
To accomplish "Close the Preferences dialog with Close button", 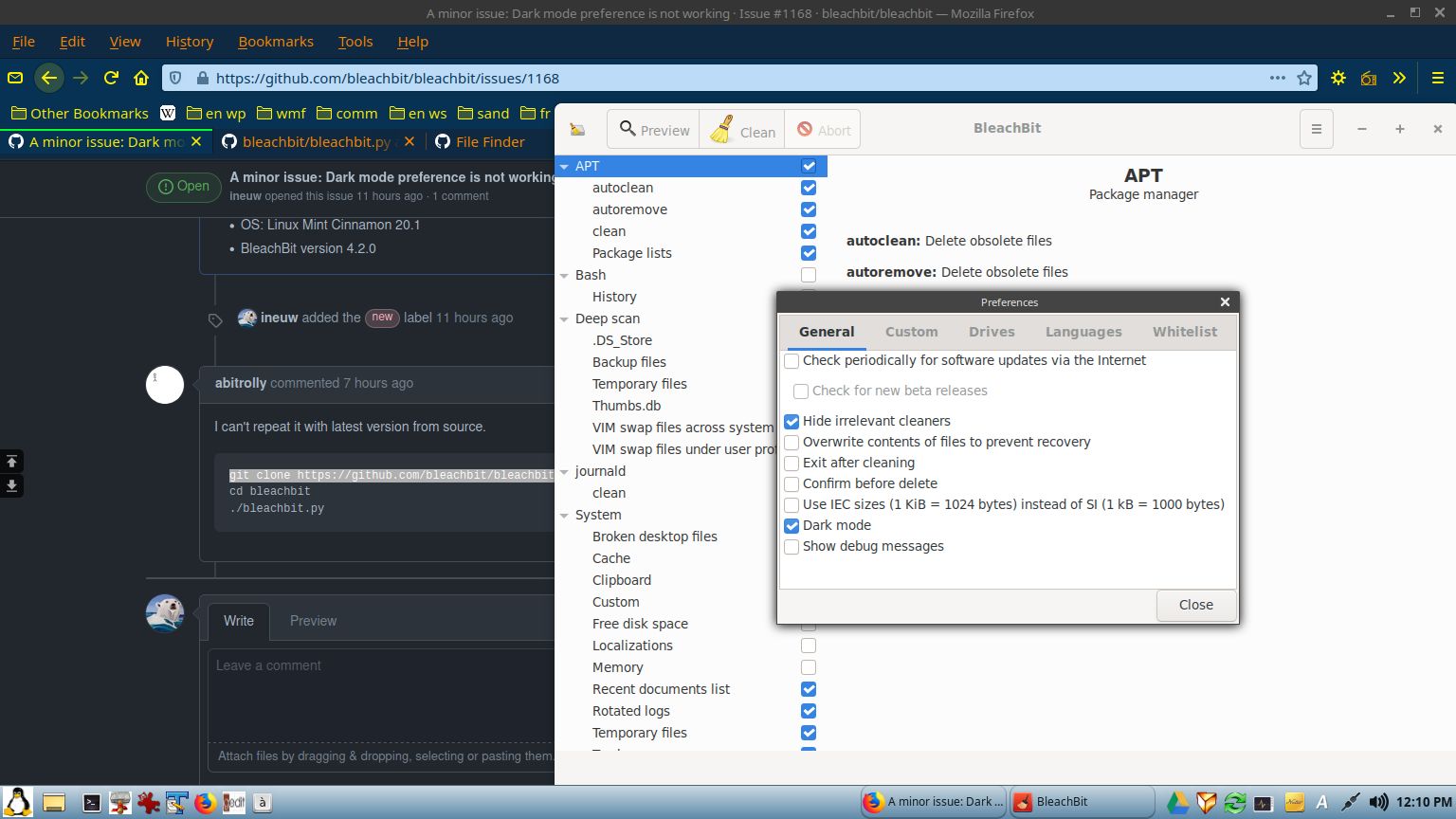I will tap(1195, 605).
